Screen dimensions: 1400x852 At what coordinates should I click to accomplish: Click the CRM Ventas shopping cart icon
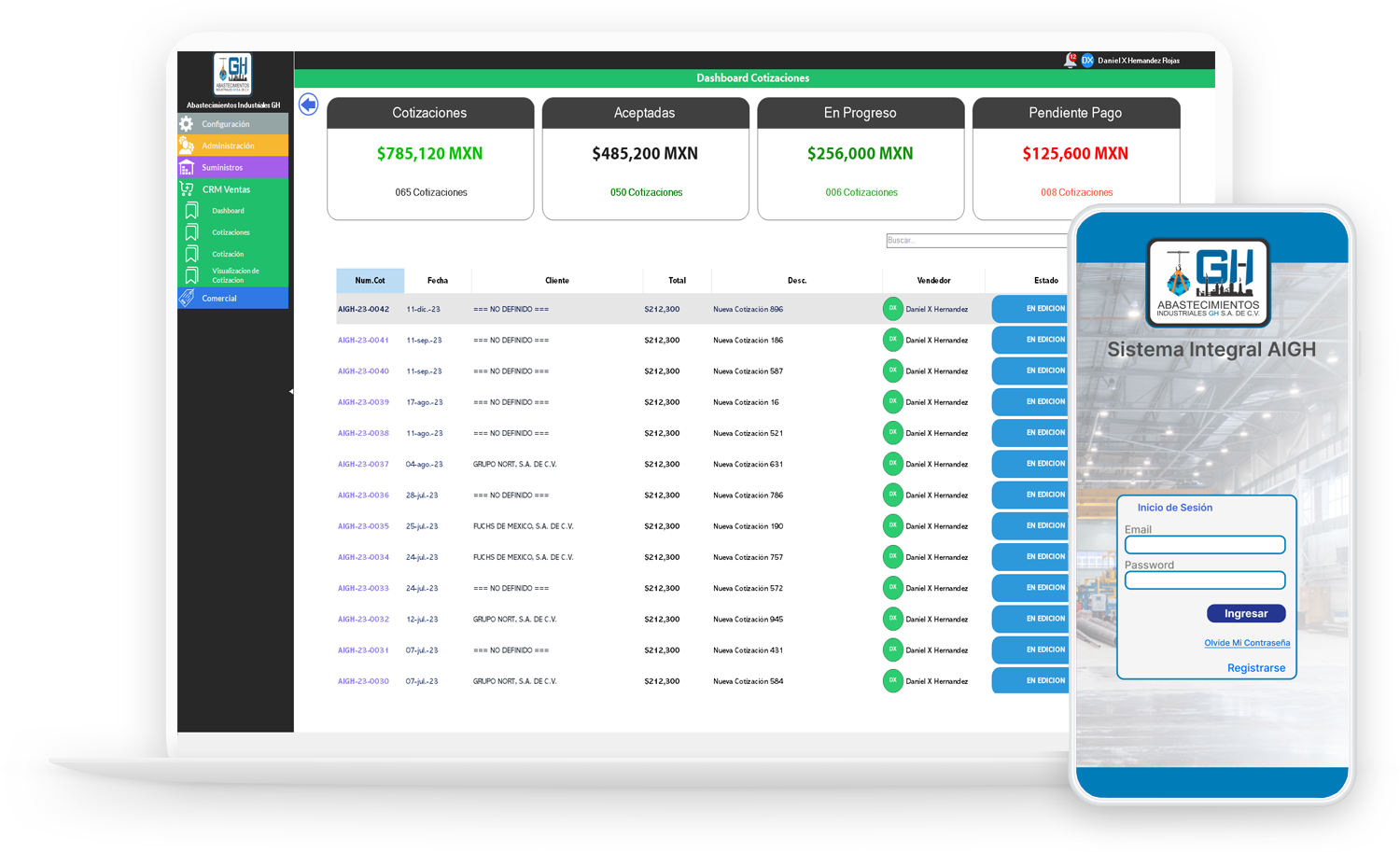[187, 189]
